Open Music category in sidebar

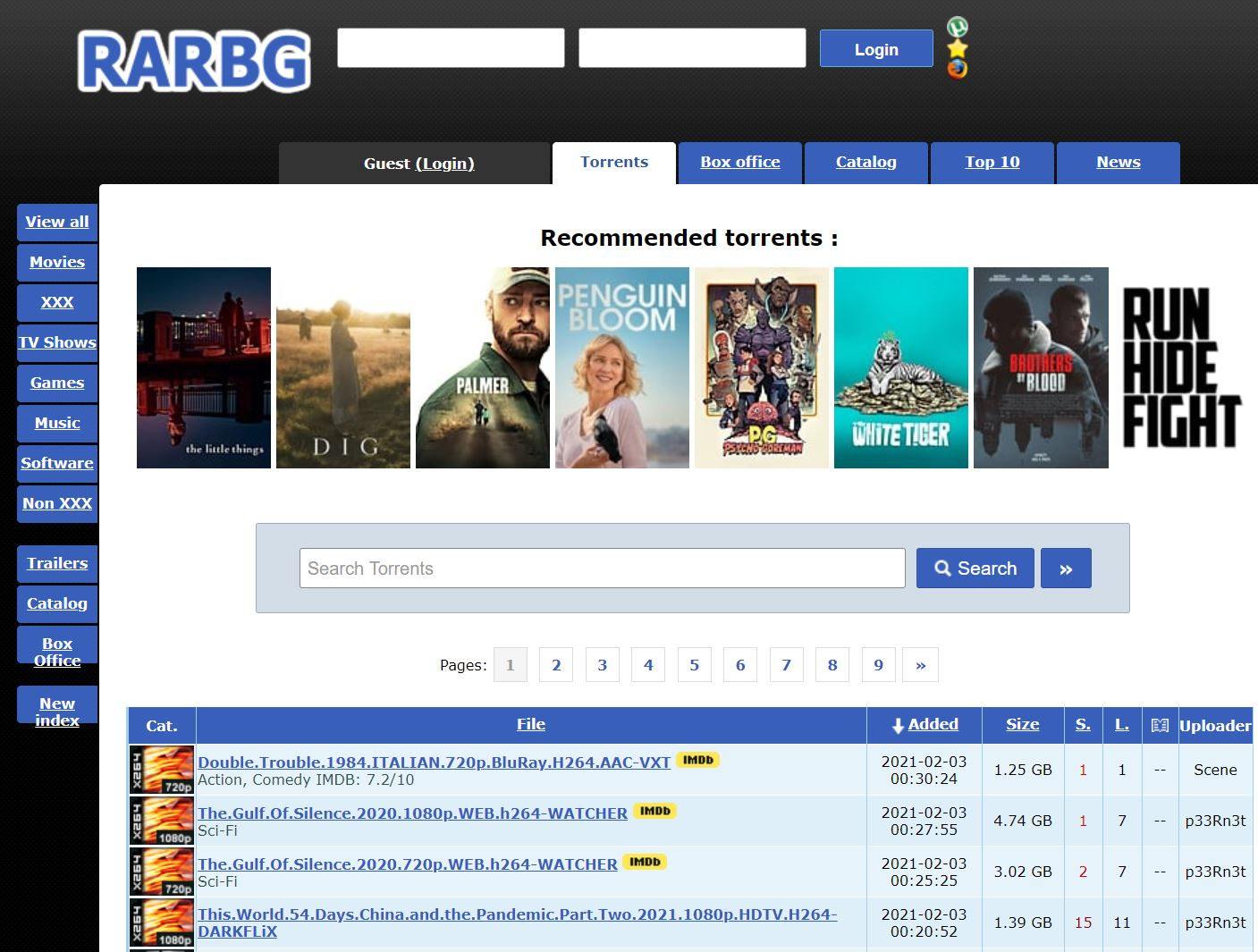(57, 423)
